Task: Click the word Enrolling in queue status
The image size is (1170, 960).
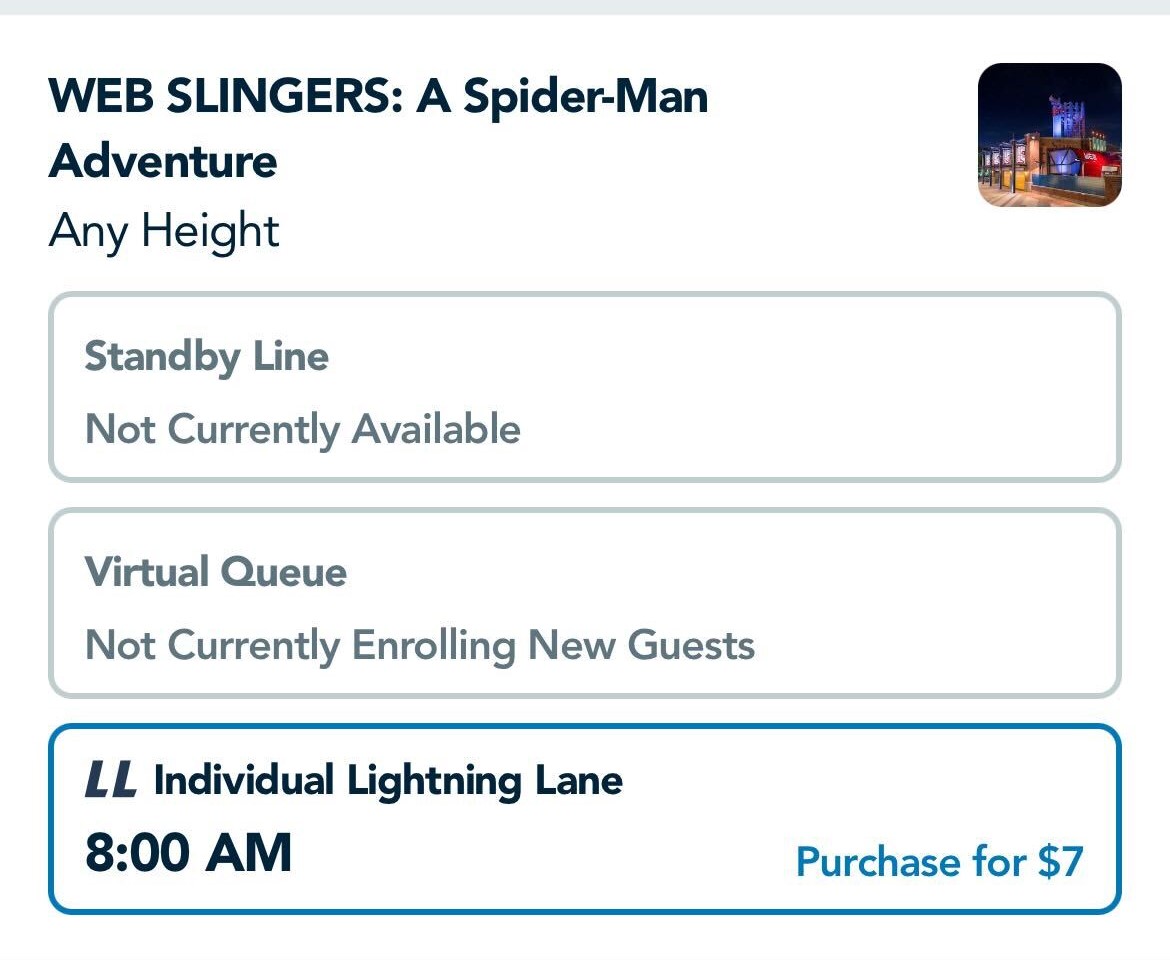Action: pyautogui.click(x=433, y=646)
